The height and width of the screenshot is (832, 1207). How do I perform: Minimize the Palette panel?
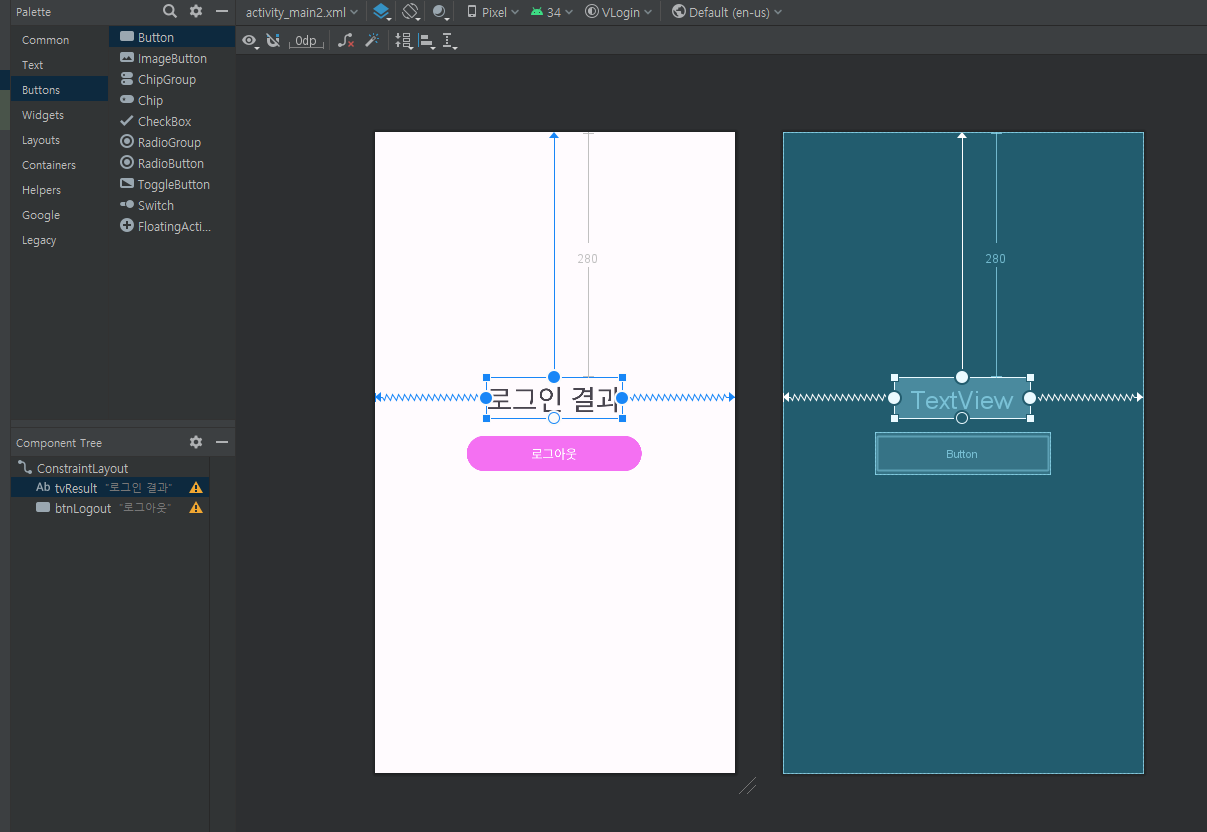(x=222, y=11)
